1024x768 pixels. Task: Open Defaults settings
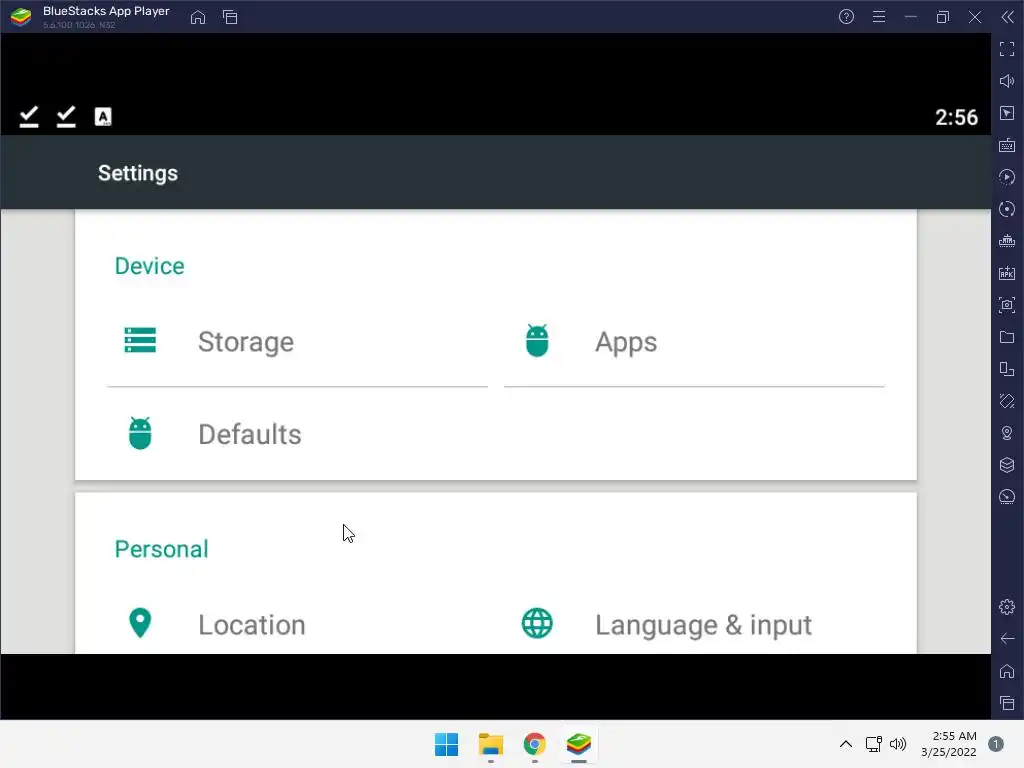(x=298, y=434)
